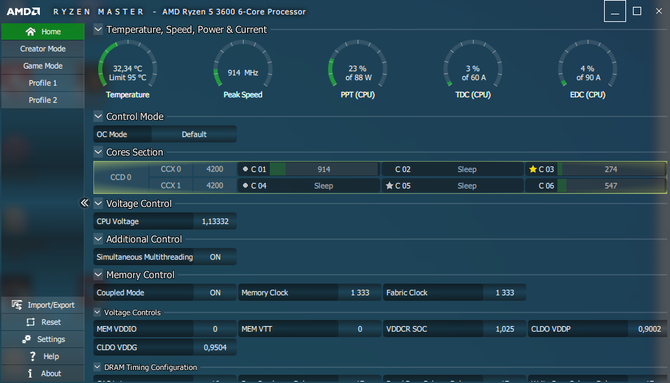The width and height of the screenshot is (670, 383).
Task: Collapse sidebar with double chevron icon
Action: coord(85,203)
